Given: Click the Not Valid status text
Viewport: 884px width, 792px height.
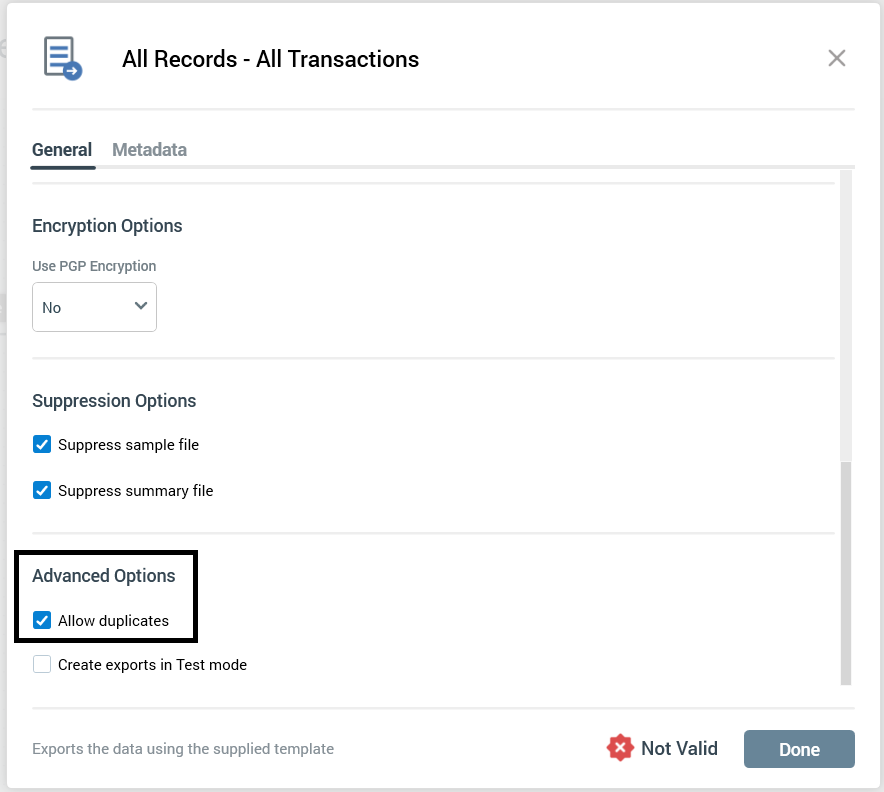Looking at the screenshot, I should (679, 748).
